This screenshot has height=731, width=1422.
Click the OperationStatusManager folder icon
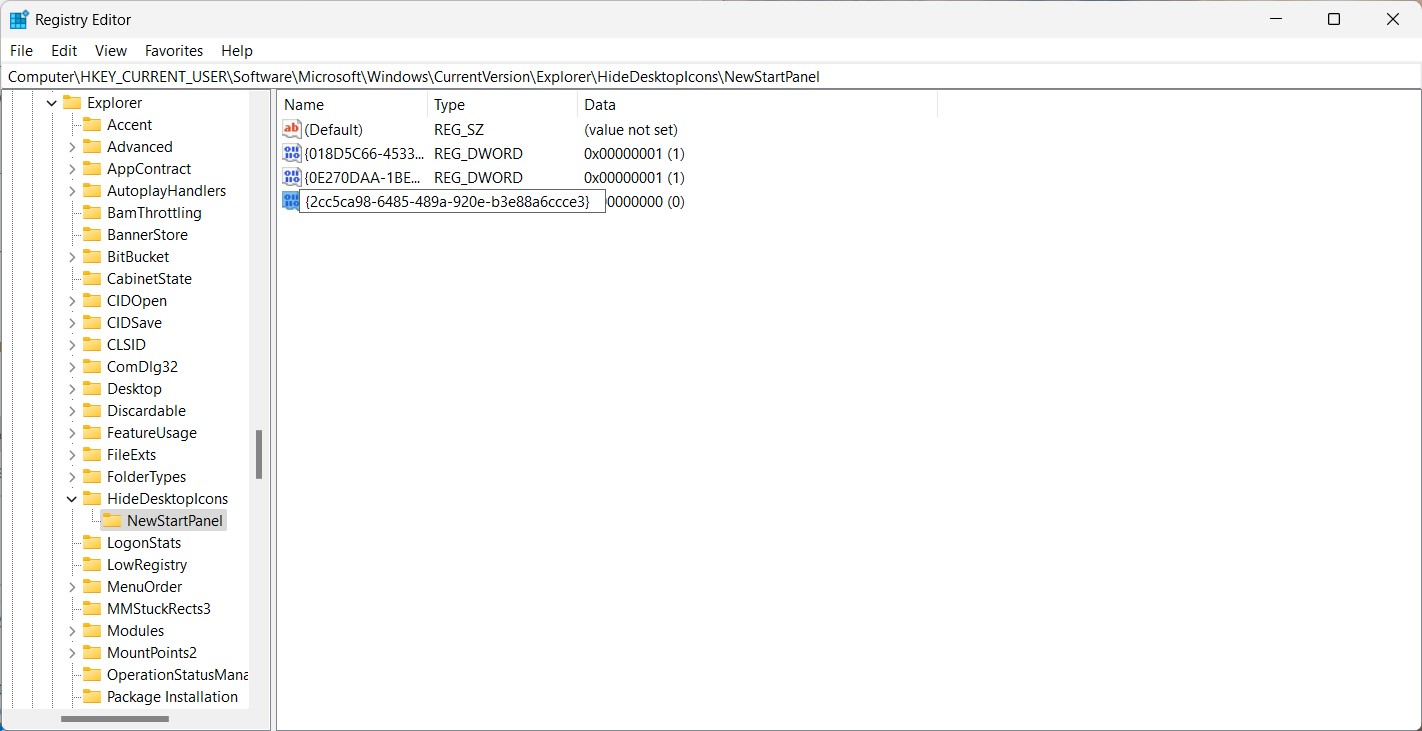92,674
